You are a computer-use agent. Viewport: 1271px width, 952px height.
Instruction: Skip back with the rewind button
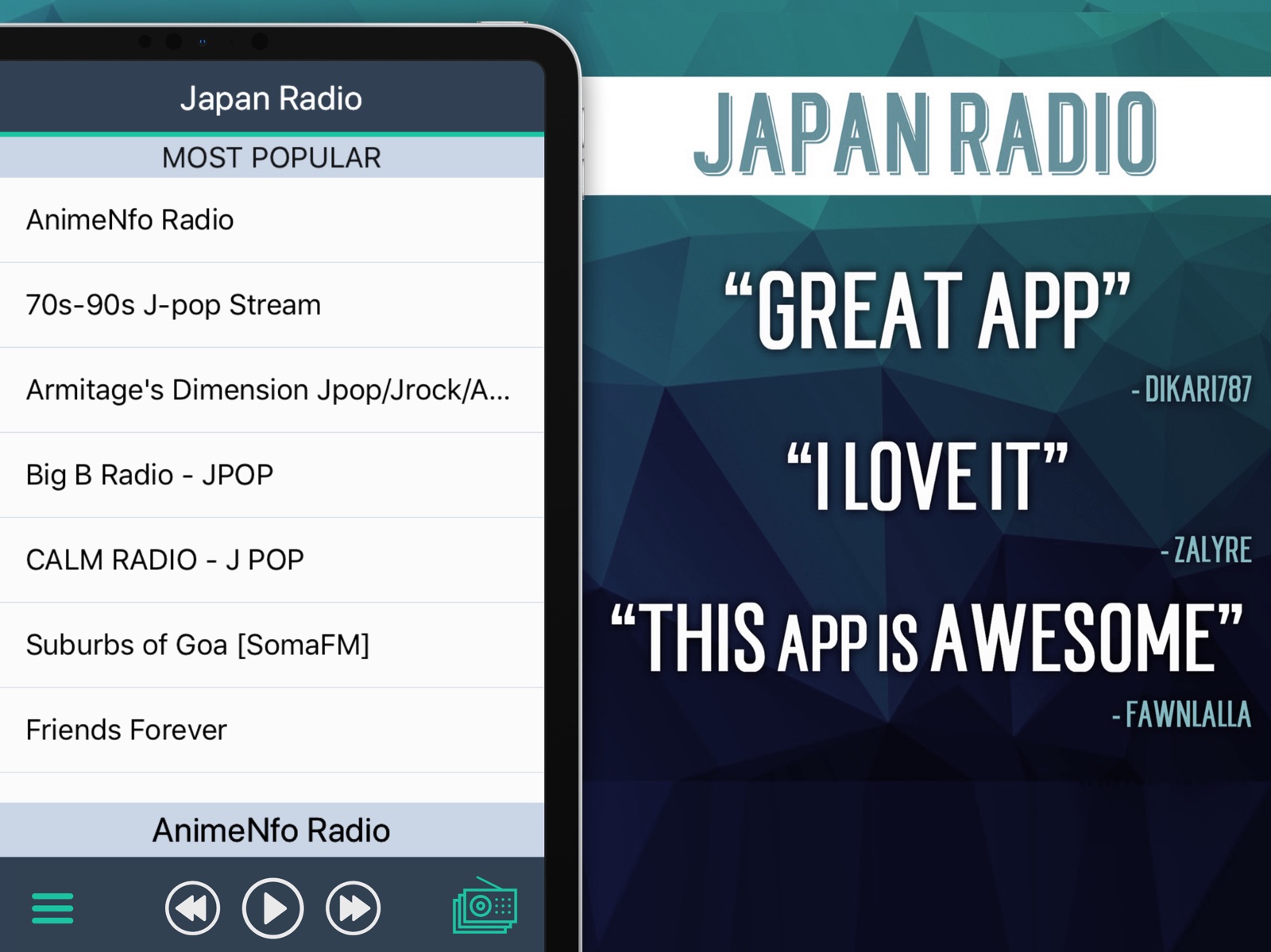tap(192, 908)
